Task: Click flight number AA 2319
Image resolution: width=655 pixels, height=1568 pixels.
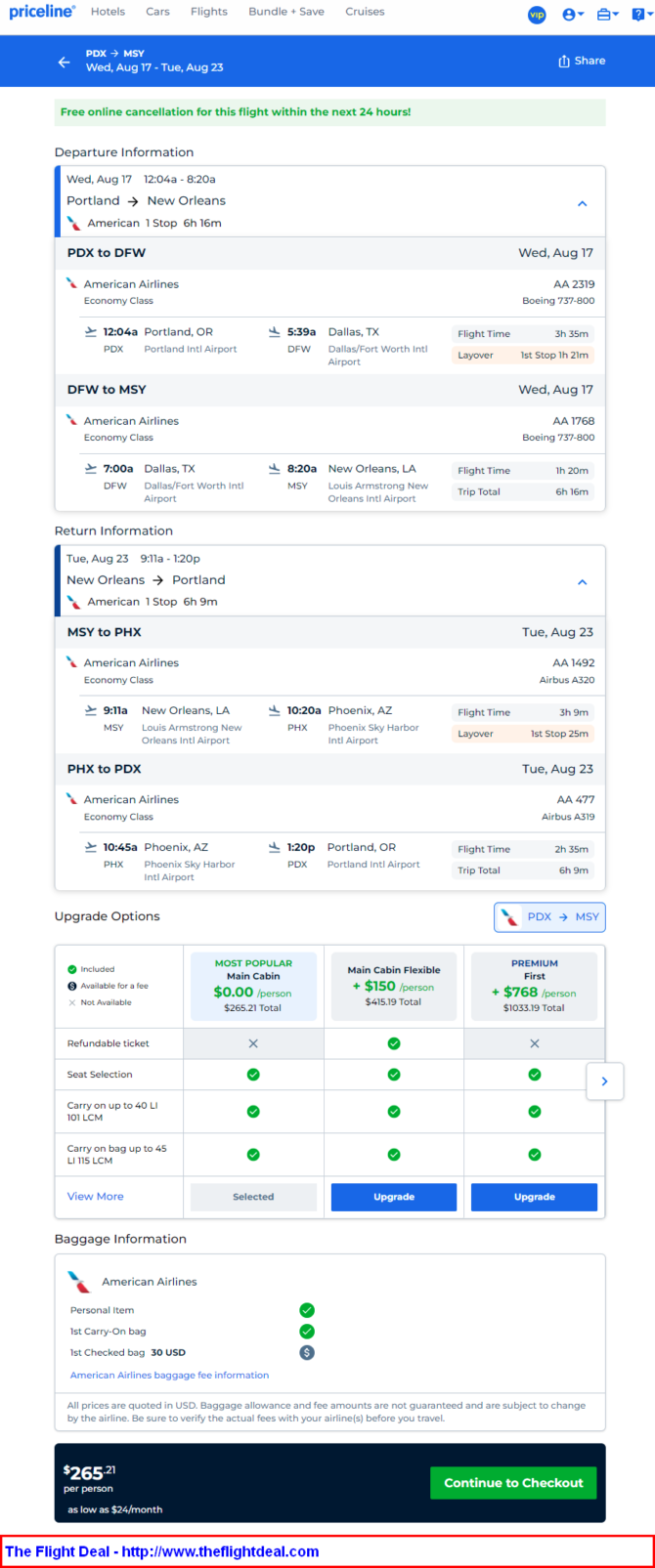Action: tap(574, 284)
